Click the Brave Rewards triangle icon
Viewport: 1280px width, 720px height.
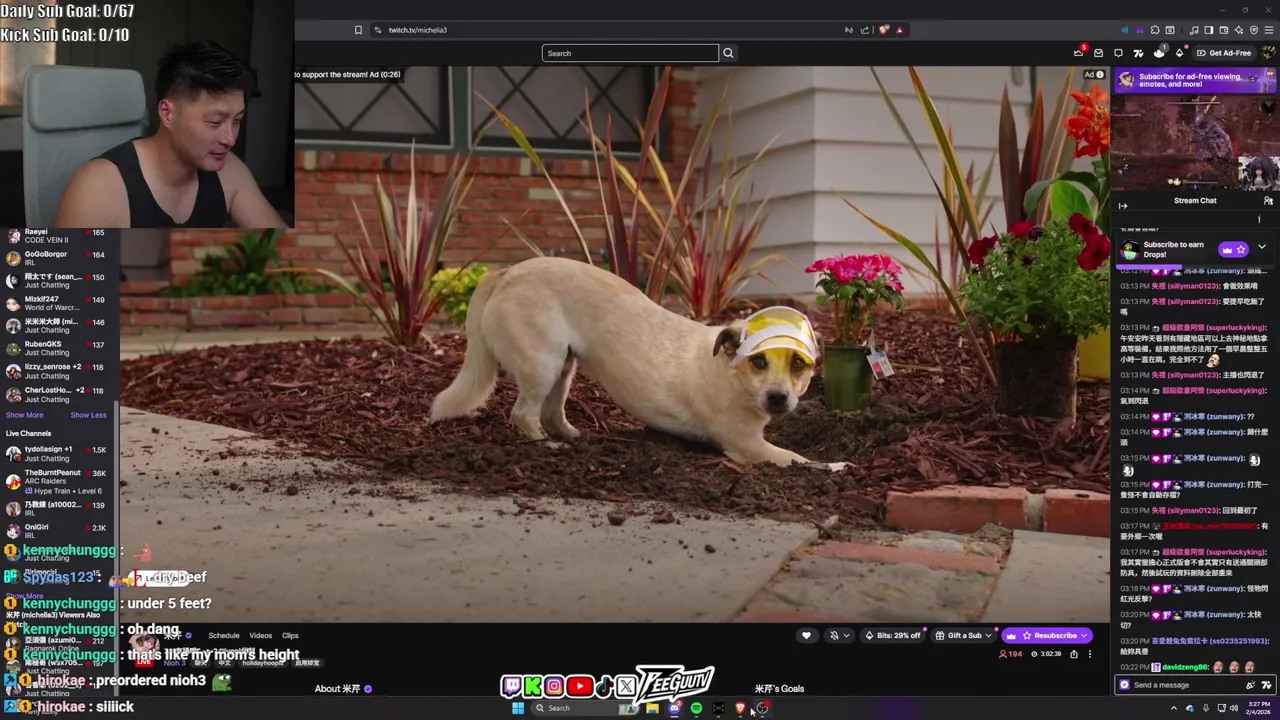[x=899, y=30]
